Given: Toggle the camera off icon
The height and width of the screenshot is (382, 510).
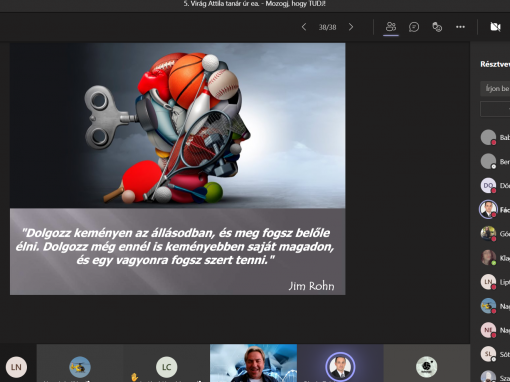Looking at the screenshot, I should click(496, 27).
